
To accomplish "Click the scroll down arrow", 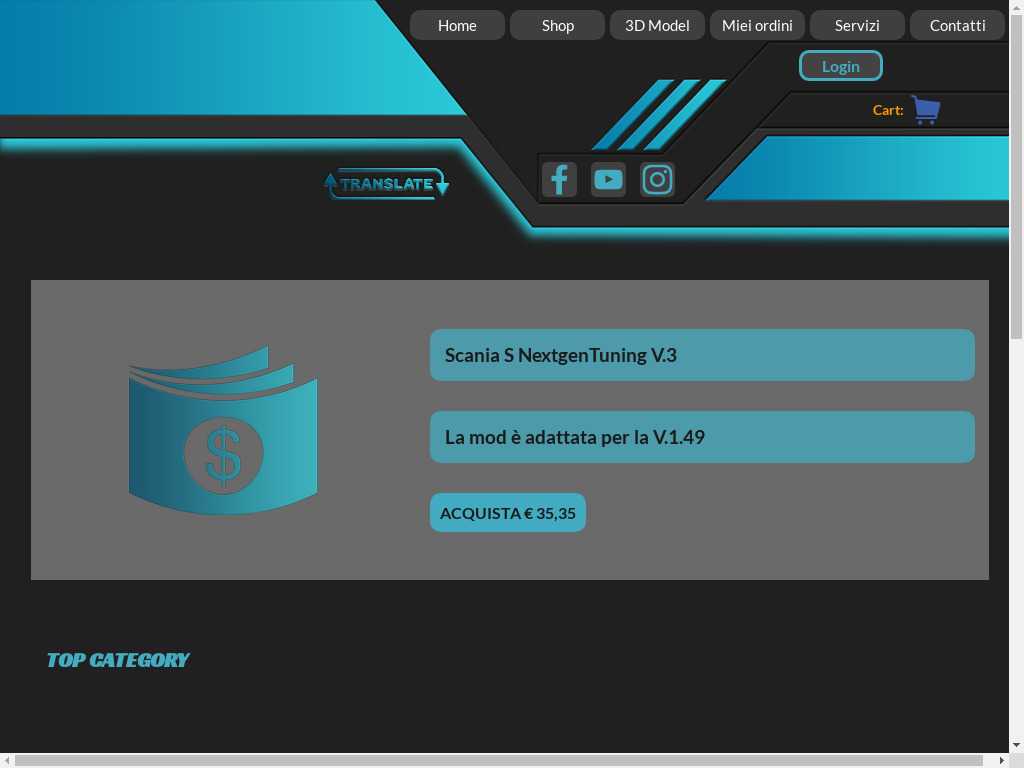I will [1016, 745].
